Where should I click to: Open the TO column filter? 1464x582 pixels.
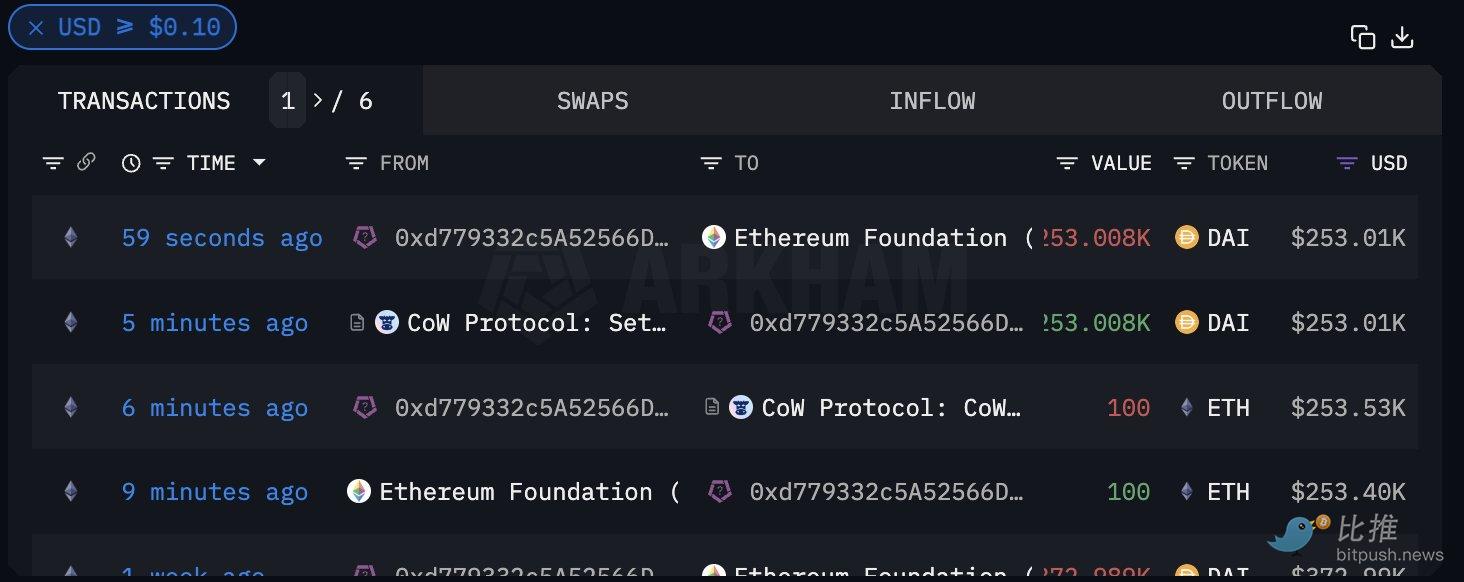[711, 163]
